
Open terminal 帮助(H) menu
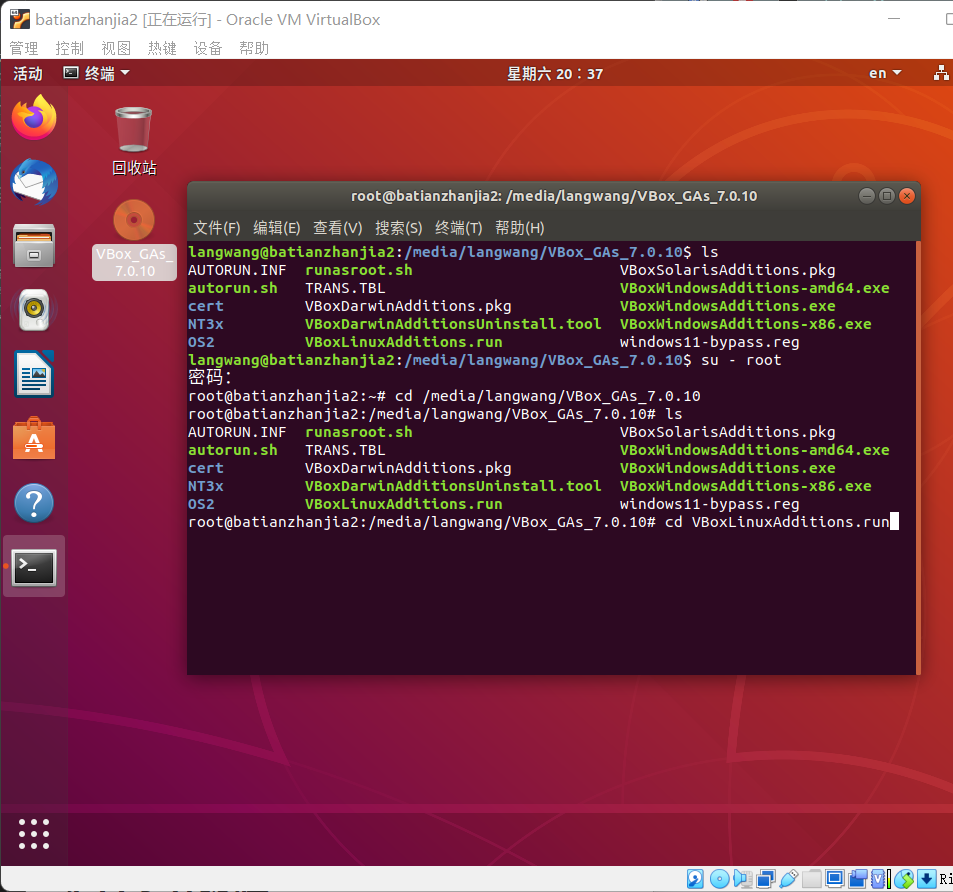tap(520, 228)
